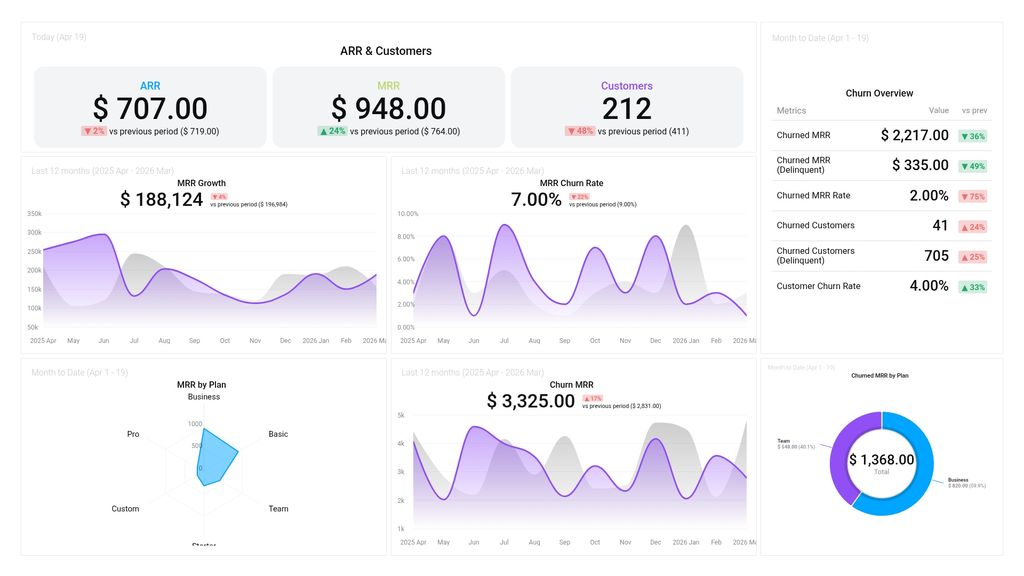This screenshot has width=1024, height=576.
Task: Click the 75% badge next to Churned MRR Rate
Action: [x=973, y=196]
